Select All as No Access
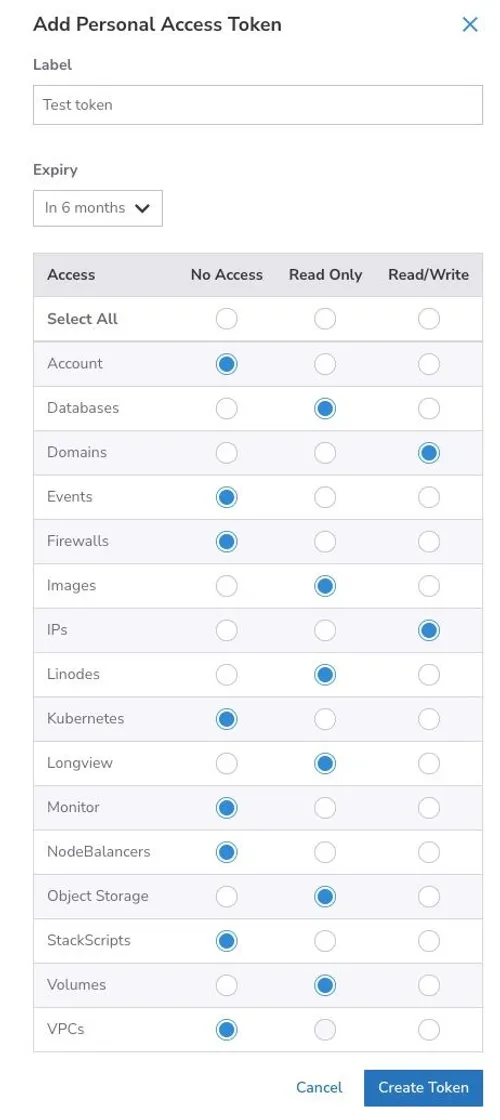Screen dimensions: 500x1120 226,319
